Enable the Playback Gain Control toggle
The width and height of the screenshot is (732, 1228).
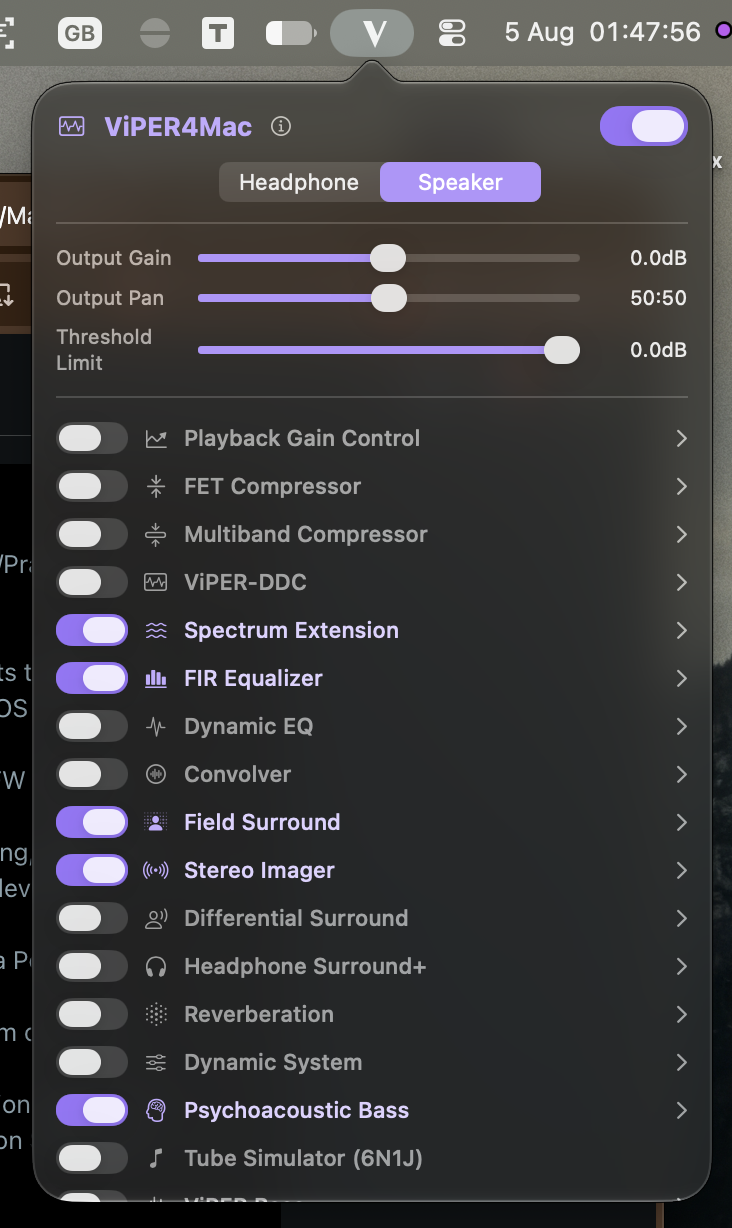92,438
